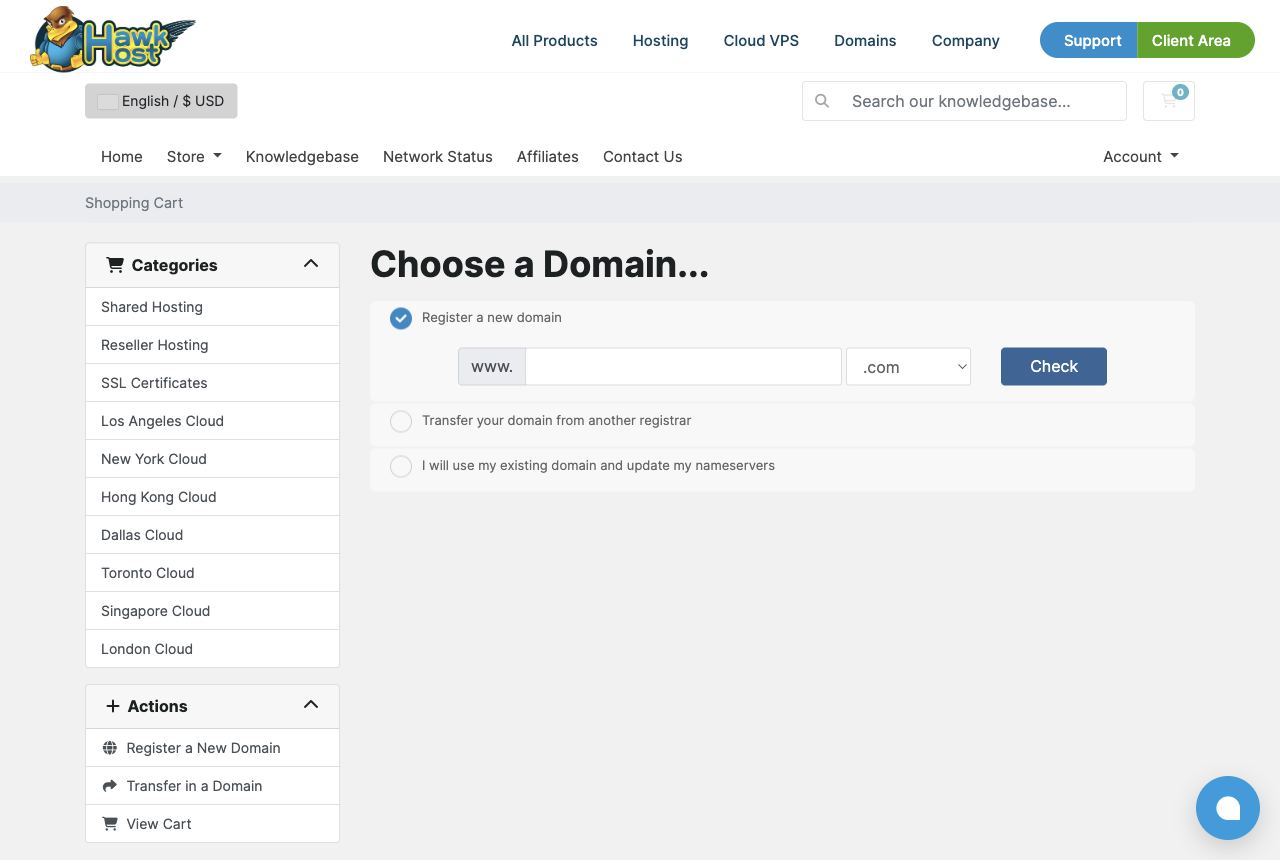The image size is (1280, 860).
Task: Go to Knowledgebase in the navigation
Action: coord(302,156)
